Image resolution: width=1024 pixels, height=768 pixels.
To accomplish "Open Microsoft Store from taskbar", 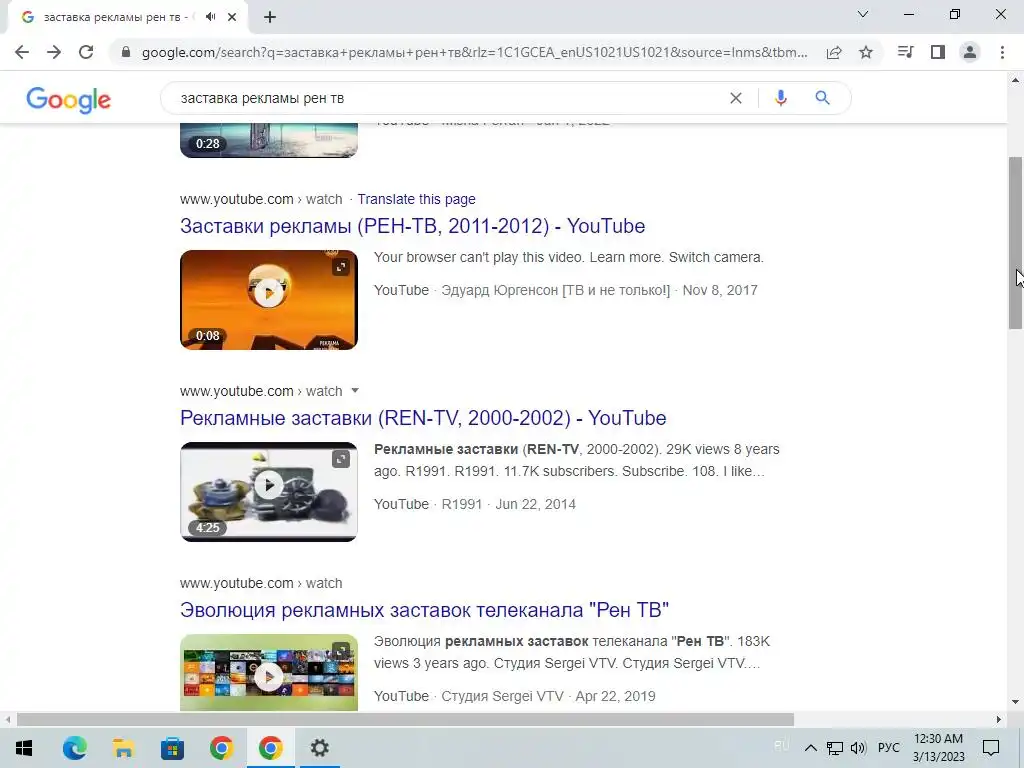I will coord(172,748).
